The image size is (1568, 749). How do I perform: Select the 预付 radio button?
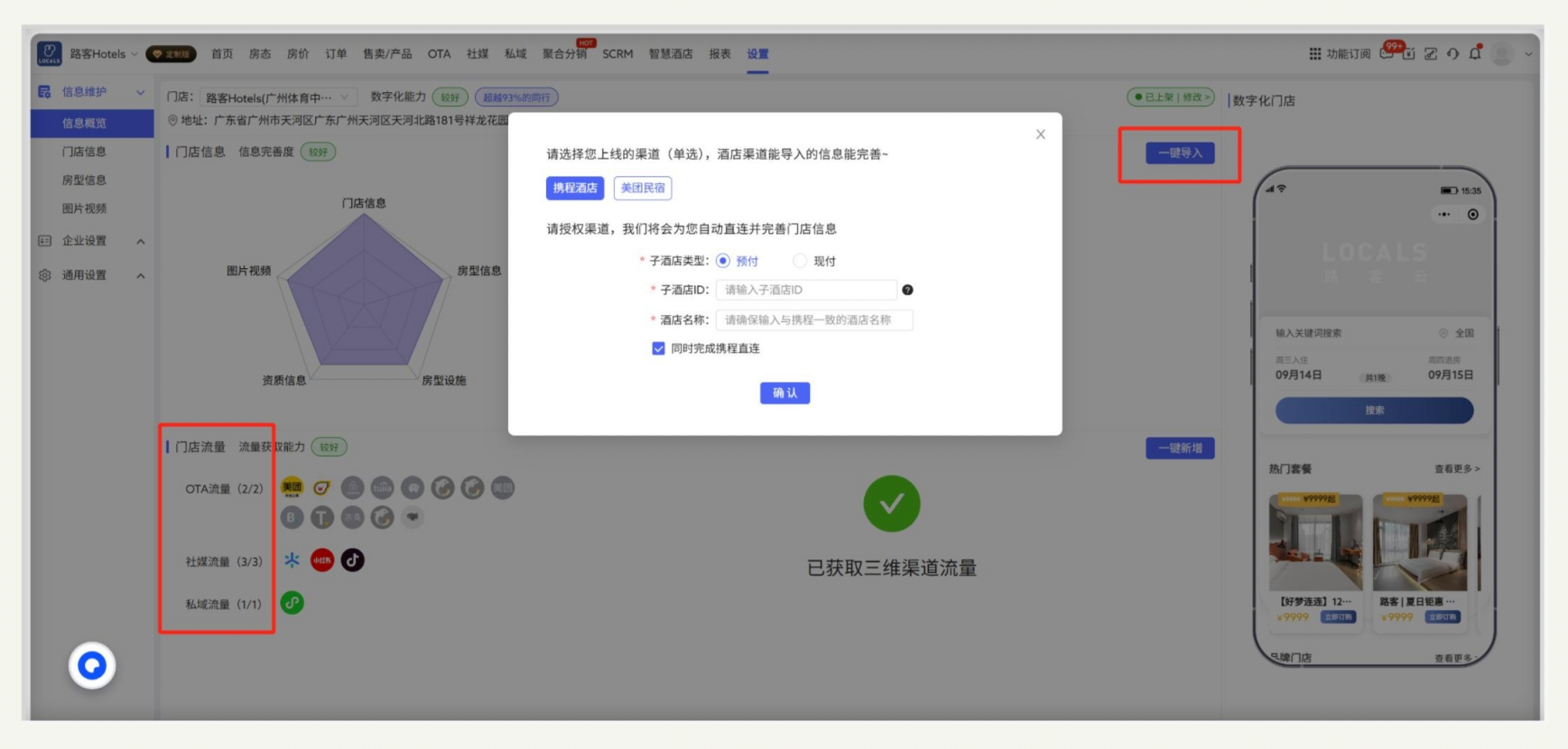click(x=723, y=261)
